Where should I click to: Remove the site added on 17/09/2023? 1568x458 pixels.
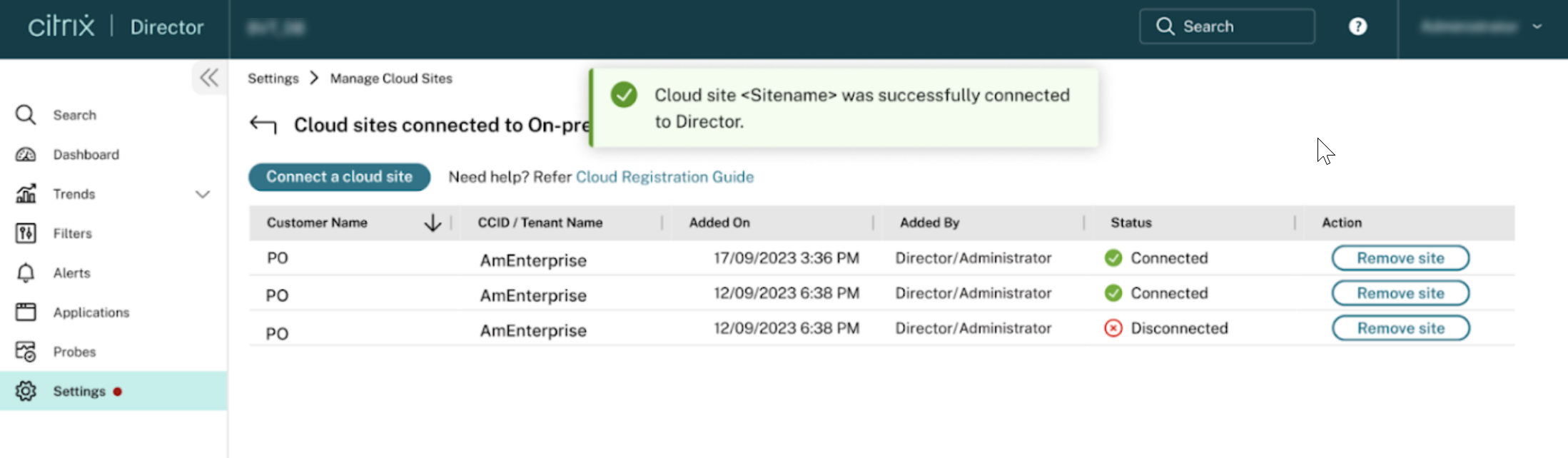point(1400,258)
